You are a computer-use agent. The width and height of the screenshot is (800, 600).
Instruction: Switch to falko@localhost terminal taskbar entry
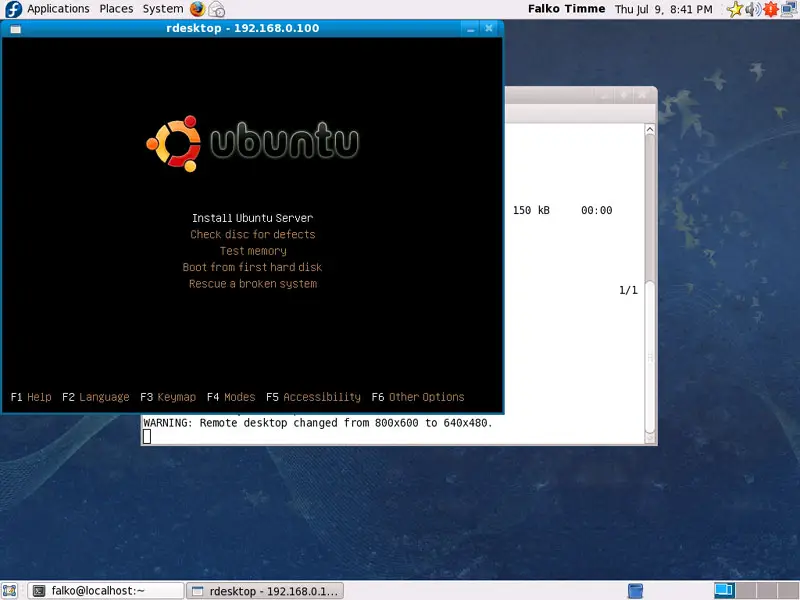click(105, 591)
